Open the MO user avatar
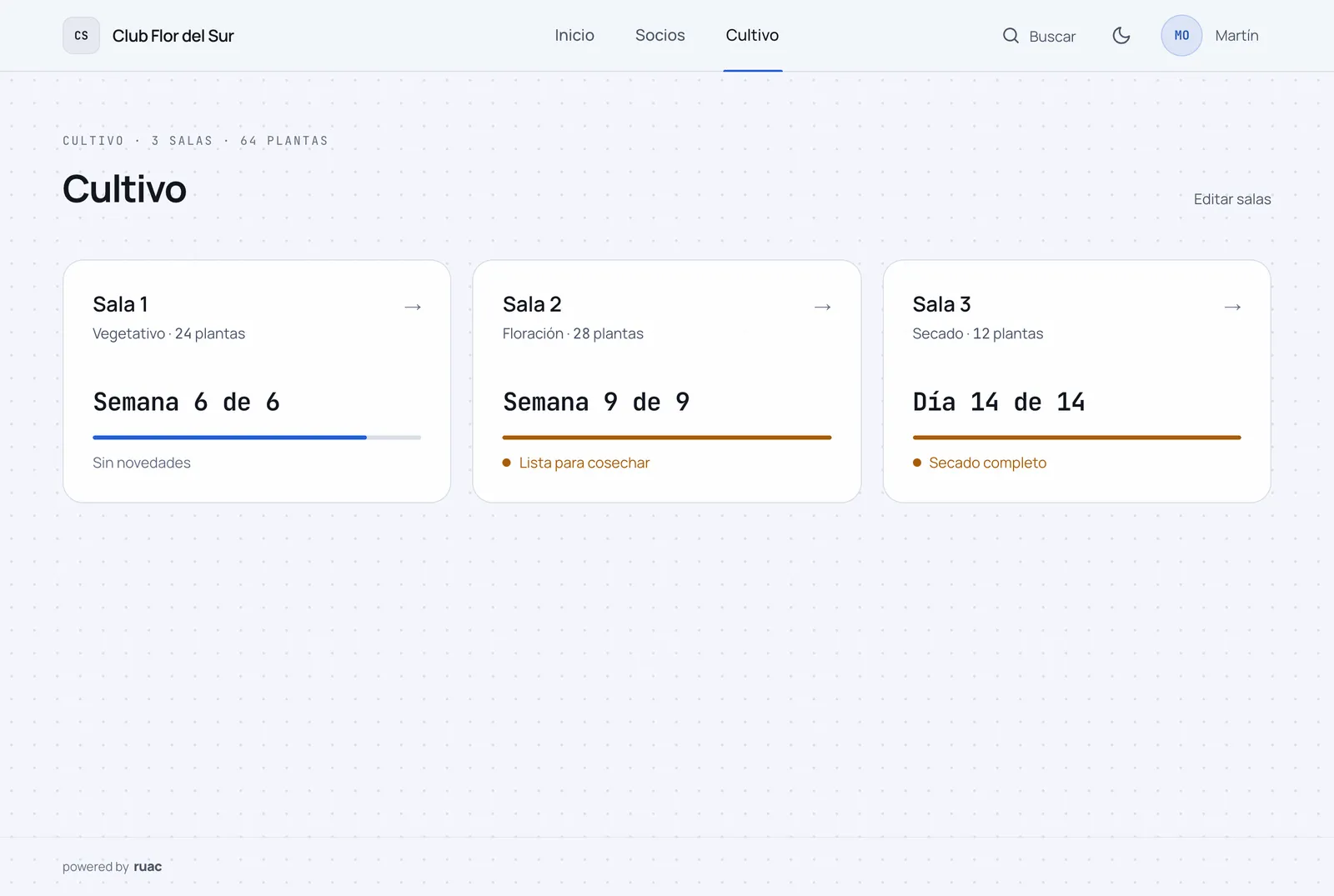The height and width of the screenshot is (896, 1334). [1181, 36]
